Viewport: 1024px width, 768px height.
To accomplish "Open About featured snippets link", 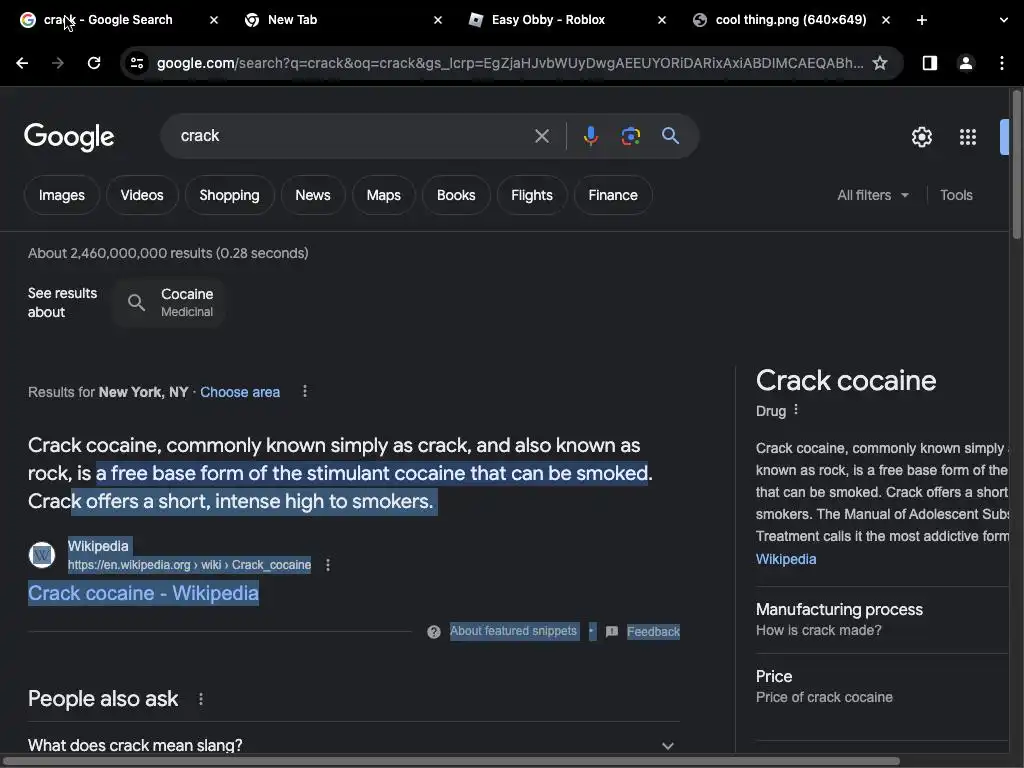I will 513,631.
